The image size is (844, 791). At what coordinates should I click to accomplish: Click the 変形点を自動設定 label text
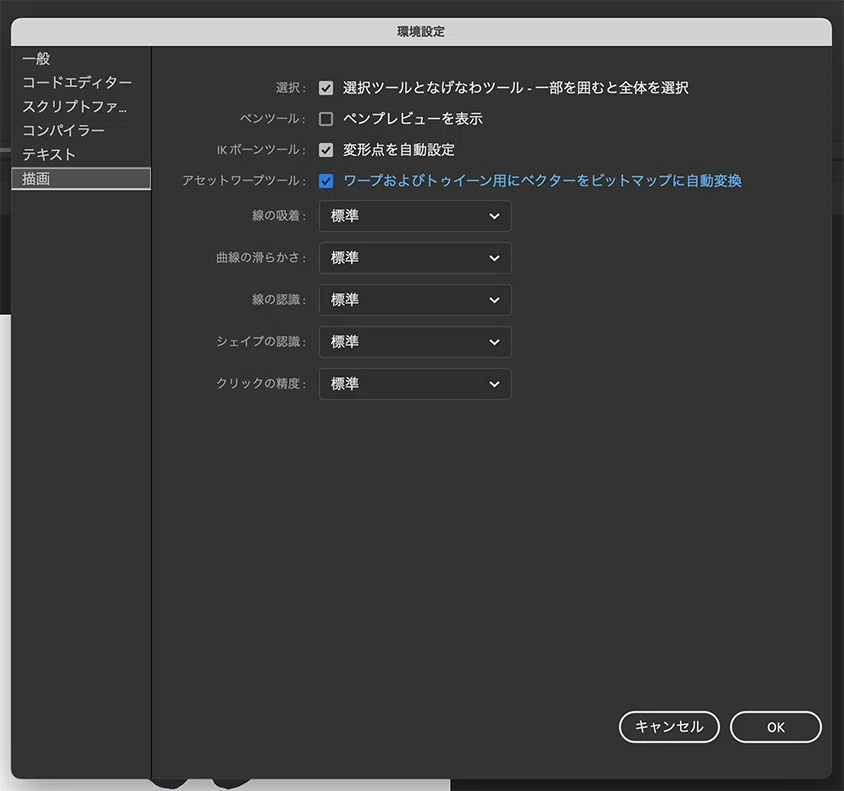[399, 150]
